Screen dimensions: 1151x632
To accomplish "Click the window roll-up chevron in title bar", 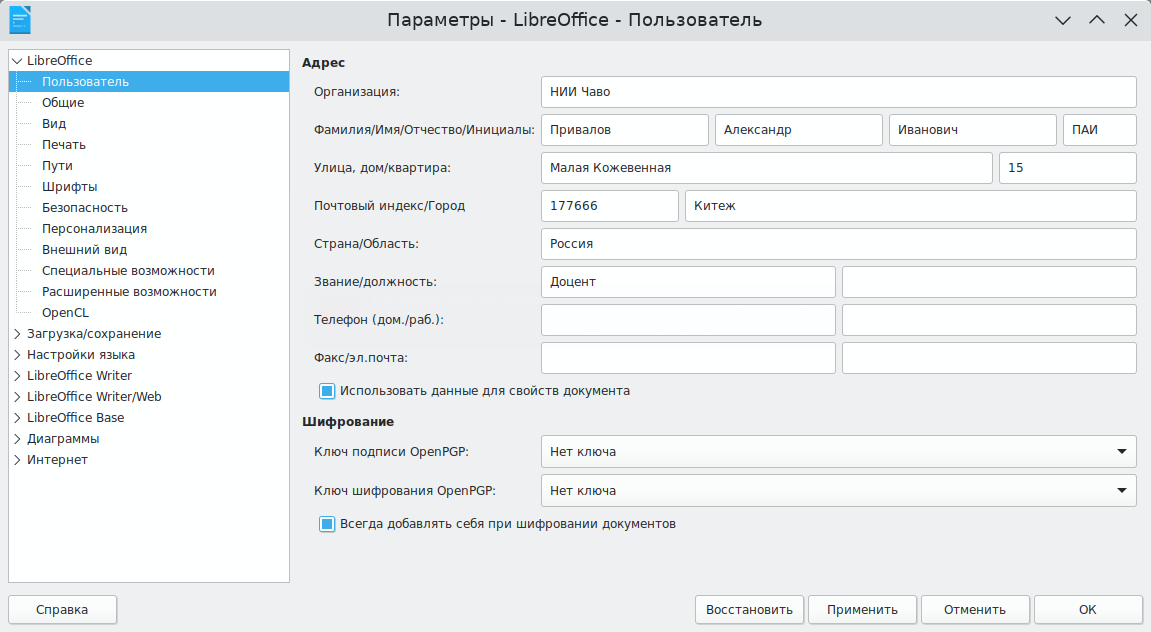I will click(x=1097, y=20).
